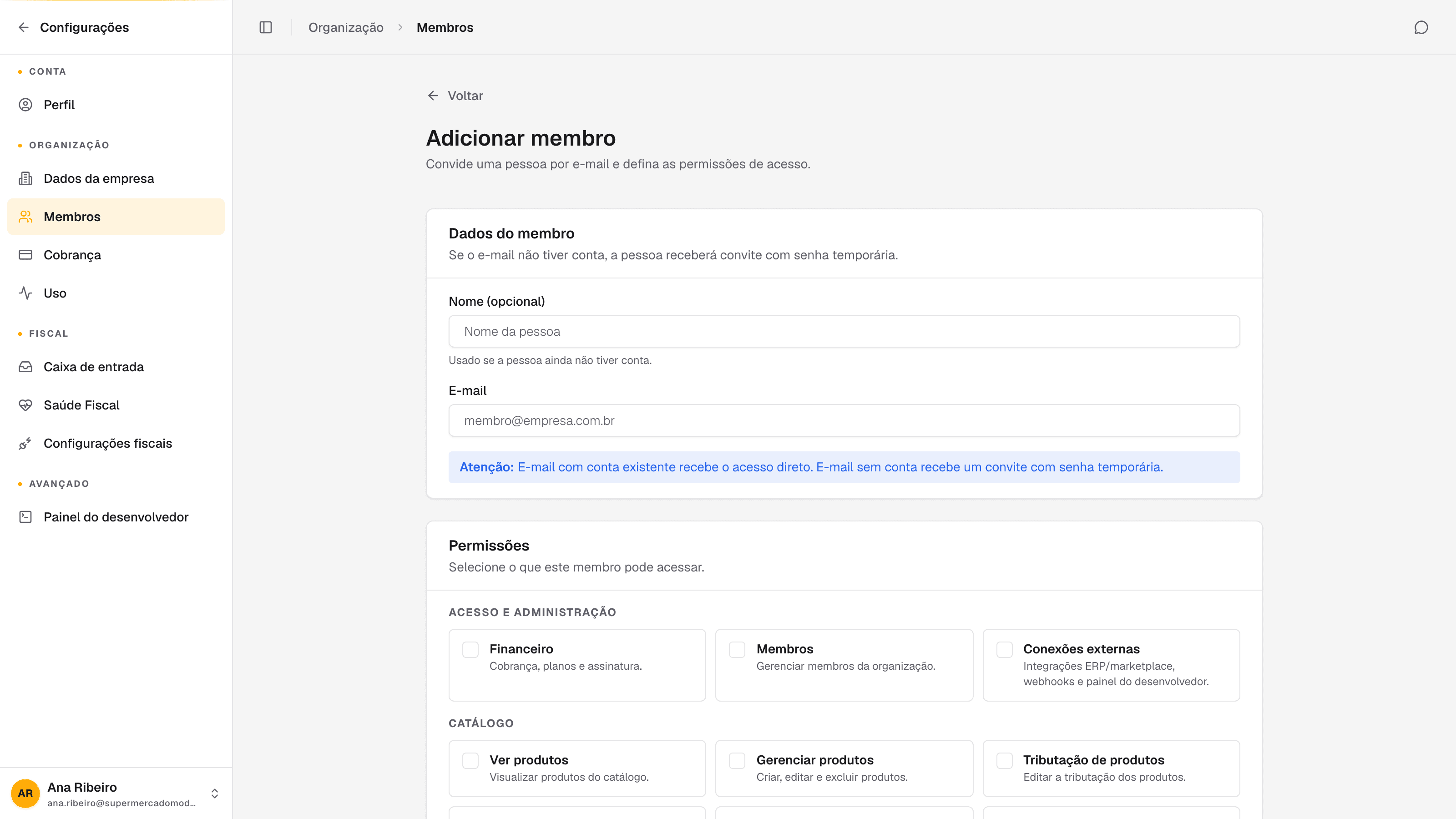Open Saúde Fiscal page
1456x819 pixels.
(x=116, y=405)
